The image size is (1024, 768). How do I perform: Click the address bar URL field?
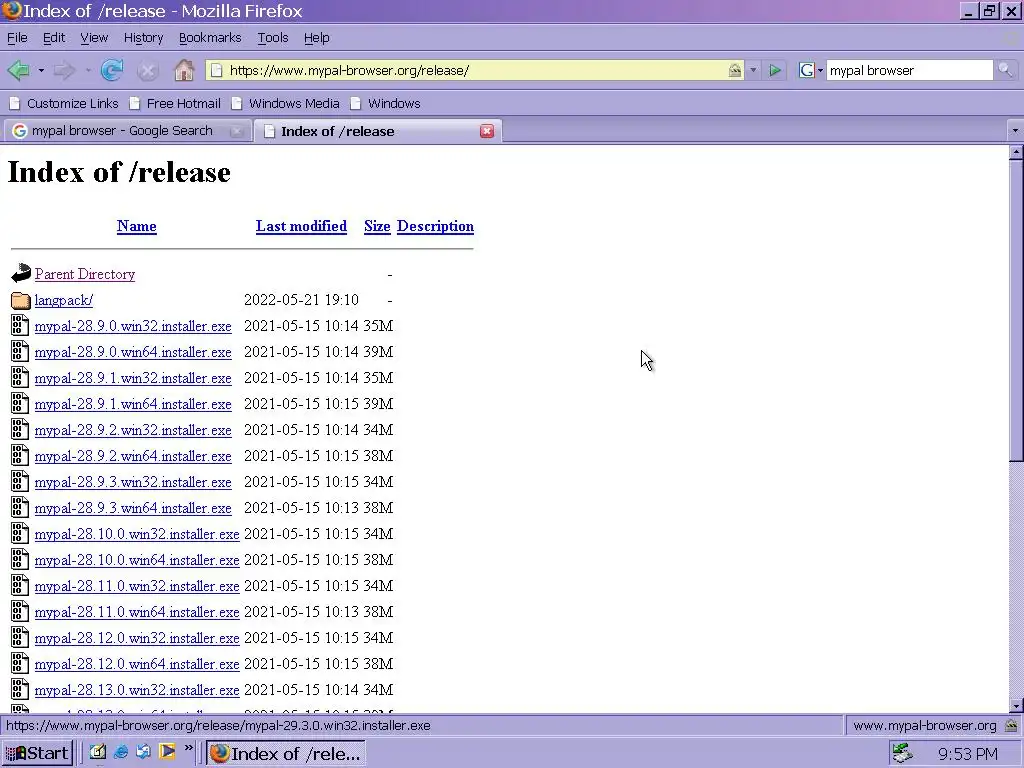click(474, 71)
